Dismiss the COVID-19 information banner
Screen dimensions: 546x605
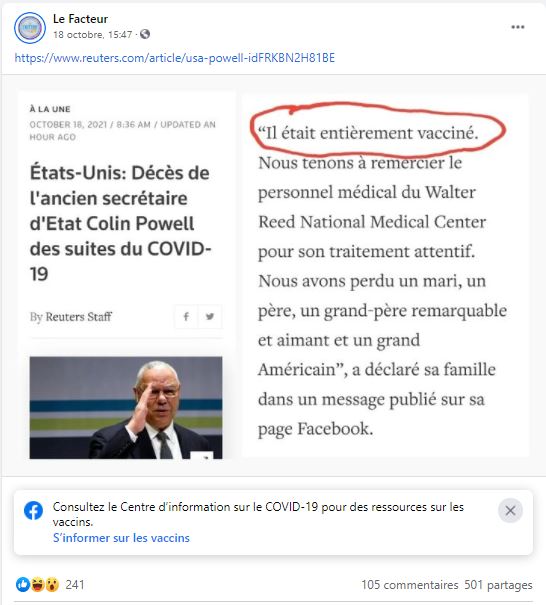click(510, 510)
